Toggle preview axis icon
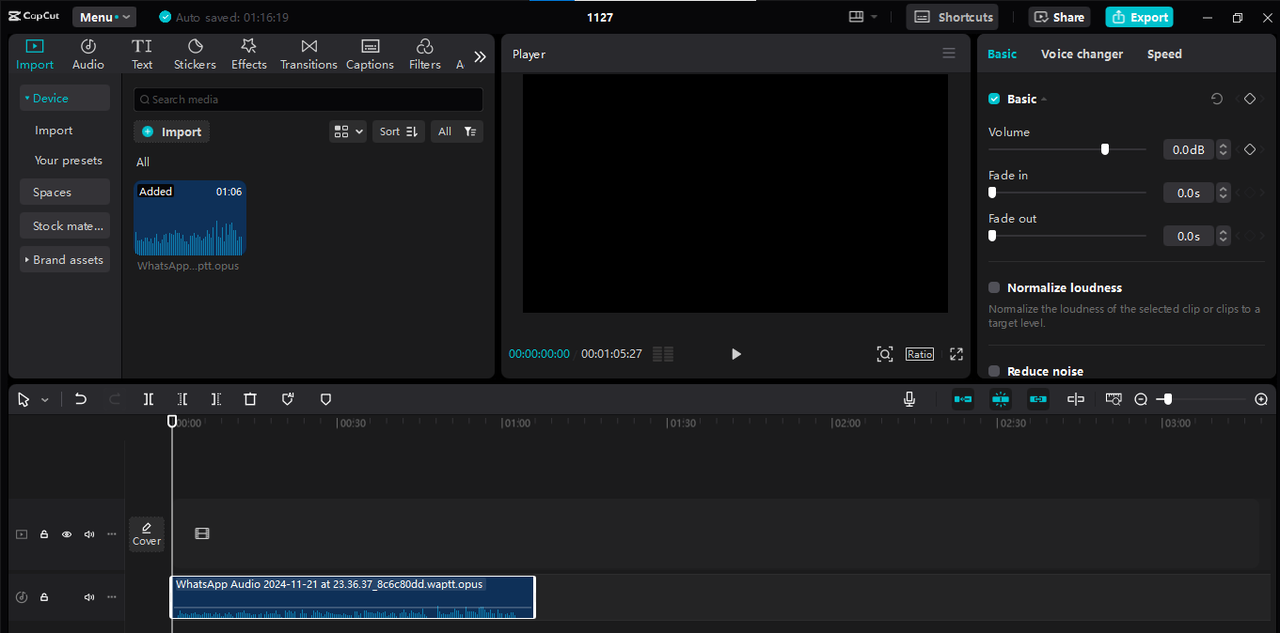 point(1076,399)
